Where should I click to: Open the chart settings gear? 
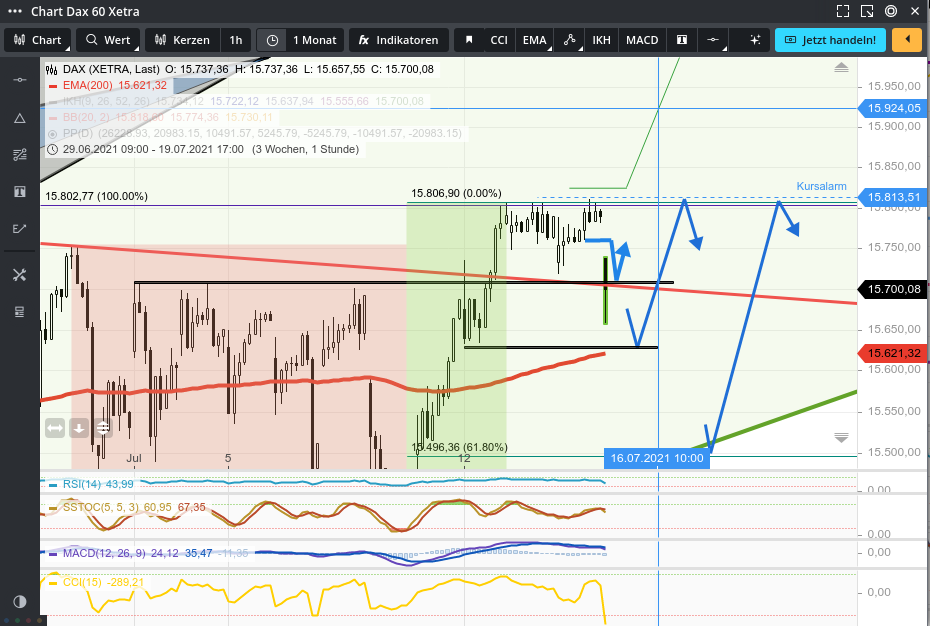889,11
